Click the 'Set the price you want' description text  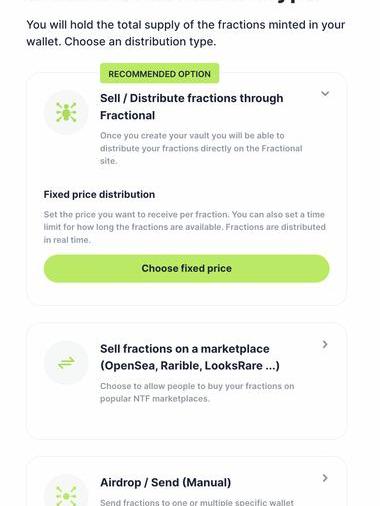[185, 227]
